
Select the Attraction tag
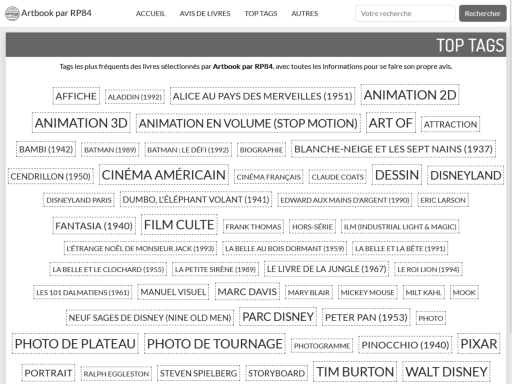[x=450, y=124]
